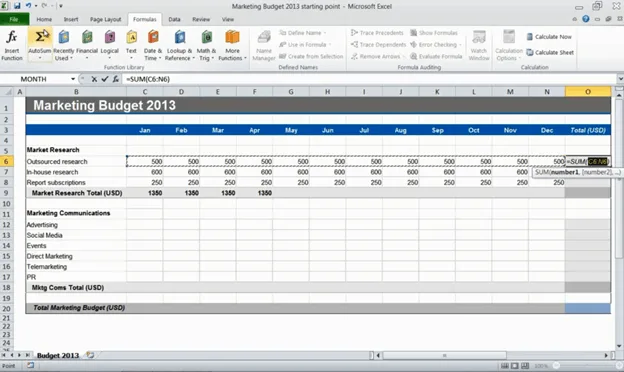Switch to the Review tab
The image size is (624, 372).
[x=201, y=19]
